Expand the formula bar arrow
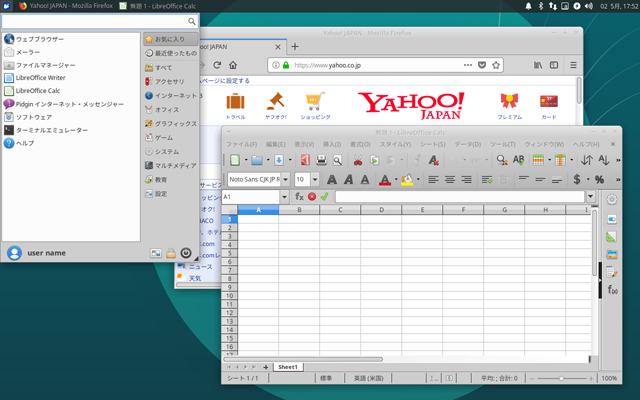Viewport: 640px width, 400px height. pyautogui.click(x=591, y=197)
